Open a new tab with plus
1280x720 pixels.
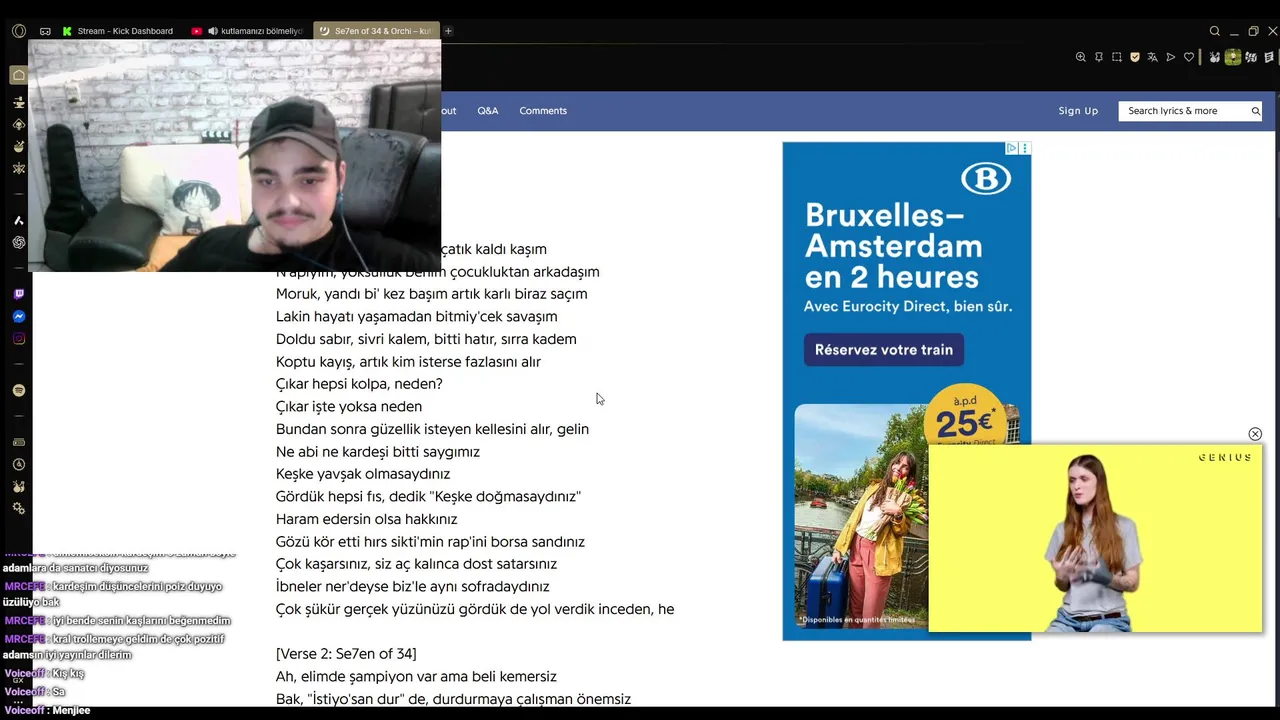pyautogui.click(x=448, y=31)
